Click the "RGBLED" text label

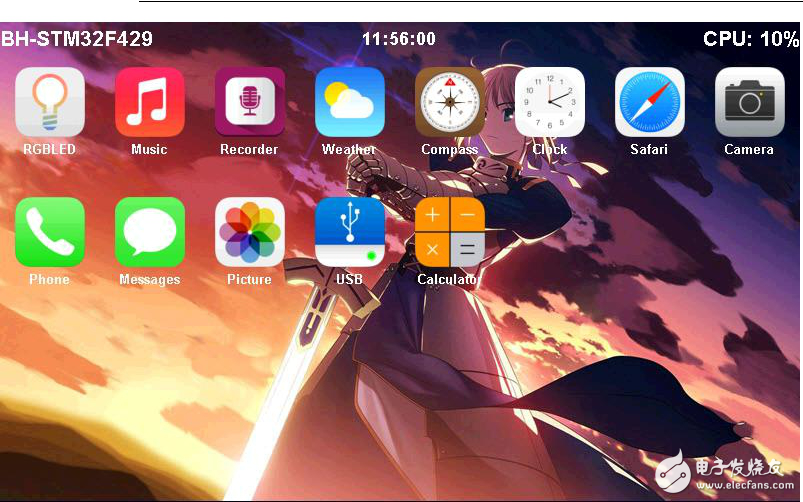(x=49, y=150)
